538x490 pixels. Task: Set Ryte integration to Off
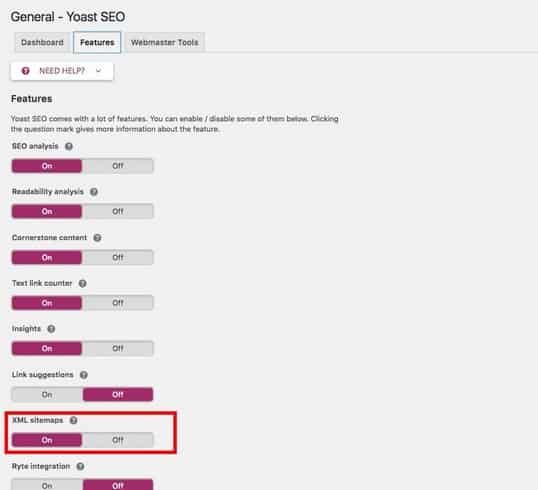(118, 485)
